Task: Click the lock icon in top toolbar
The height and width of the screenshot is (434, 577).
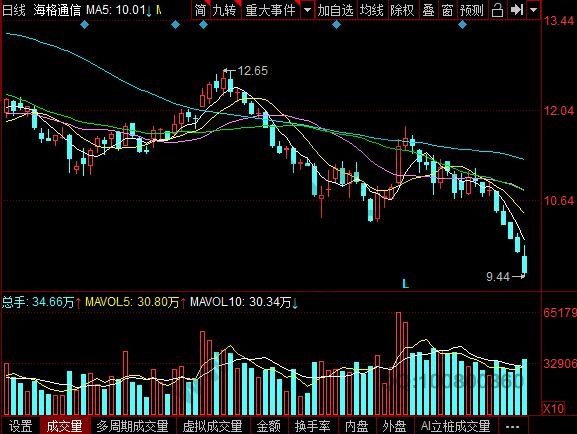Action: tap(498, 10)
